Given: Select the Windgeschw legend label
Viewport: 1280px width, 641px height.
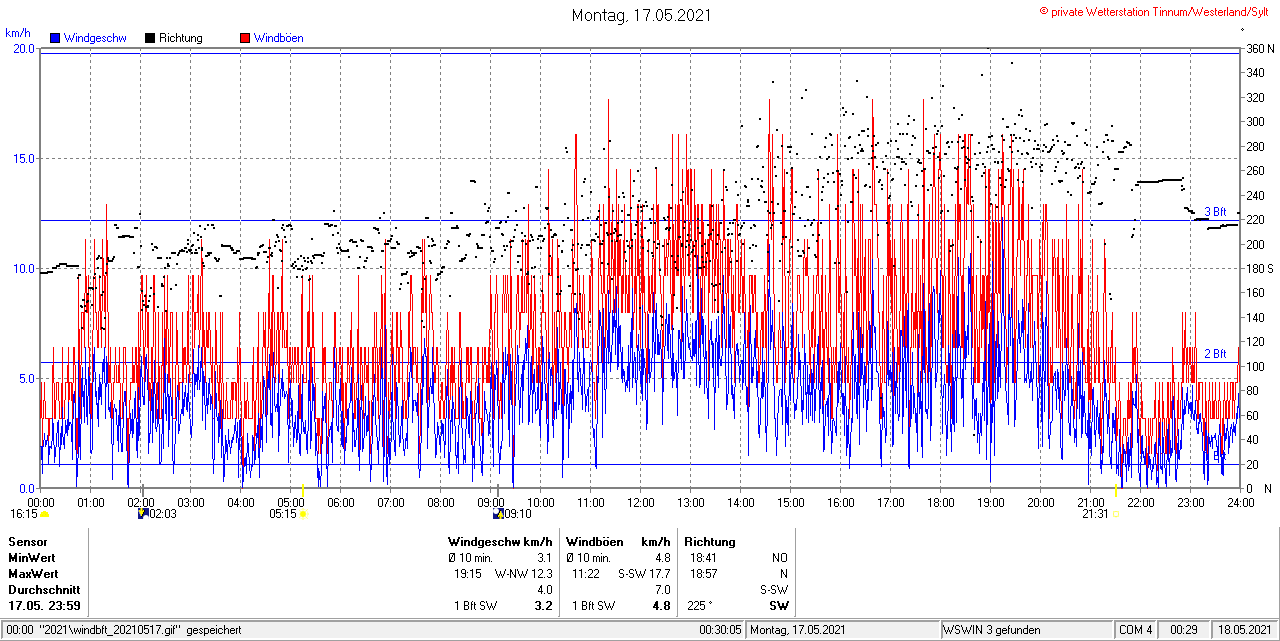Looking at the screenshot, I should tap(95, 38).
